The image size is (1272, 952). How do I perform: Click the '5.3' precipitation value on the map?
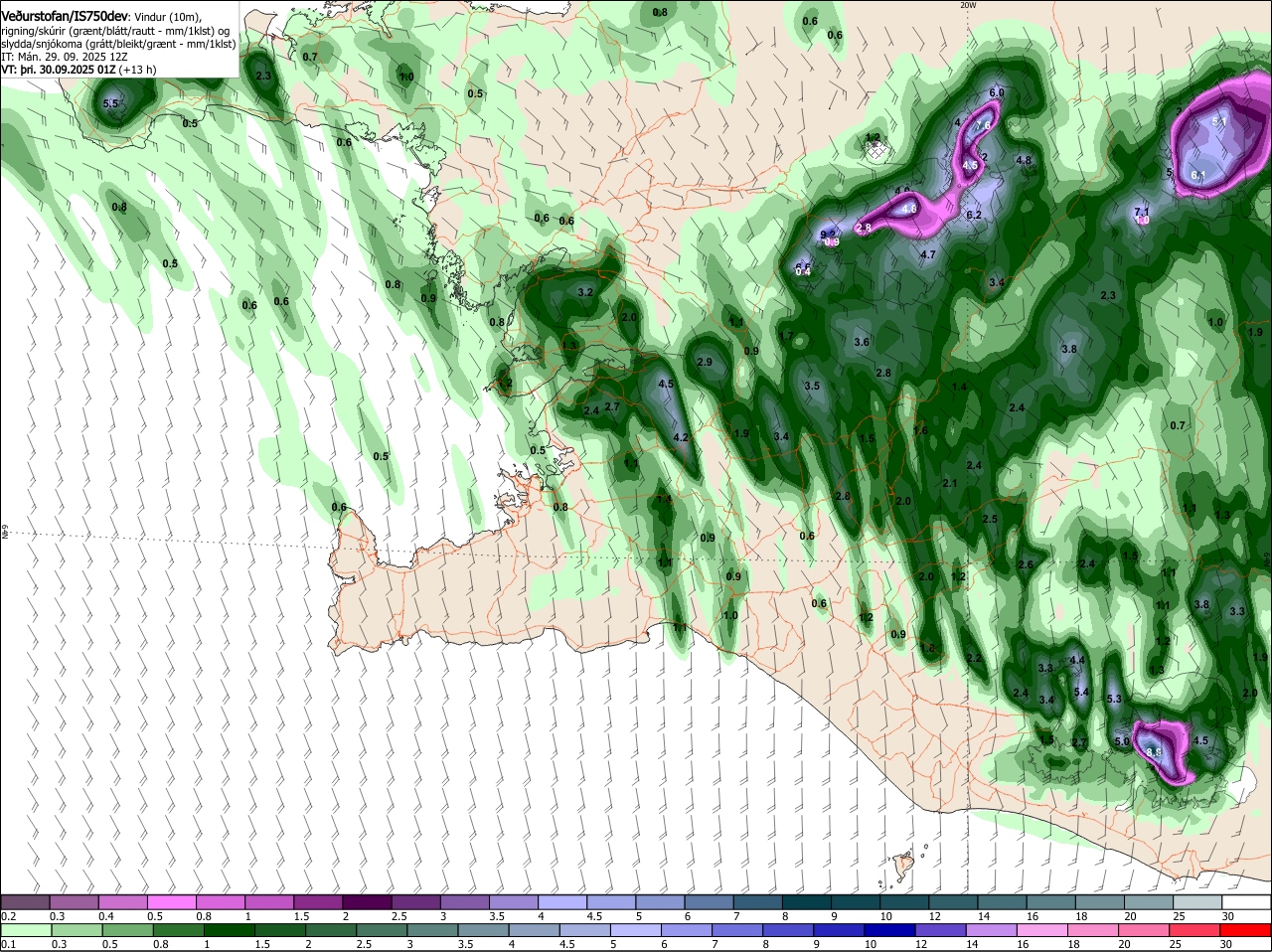pos(1114,700)
